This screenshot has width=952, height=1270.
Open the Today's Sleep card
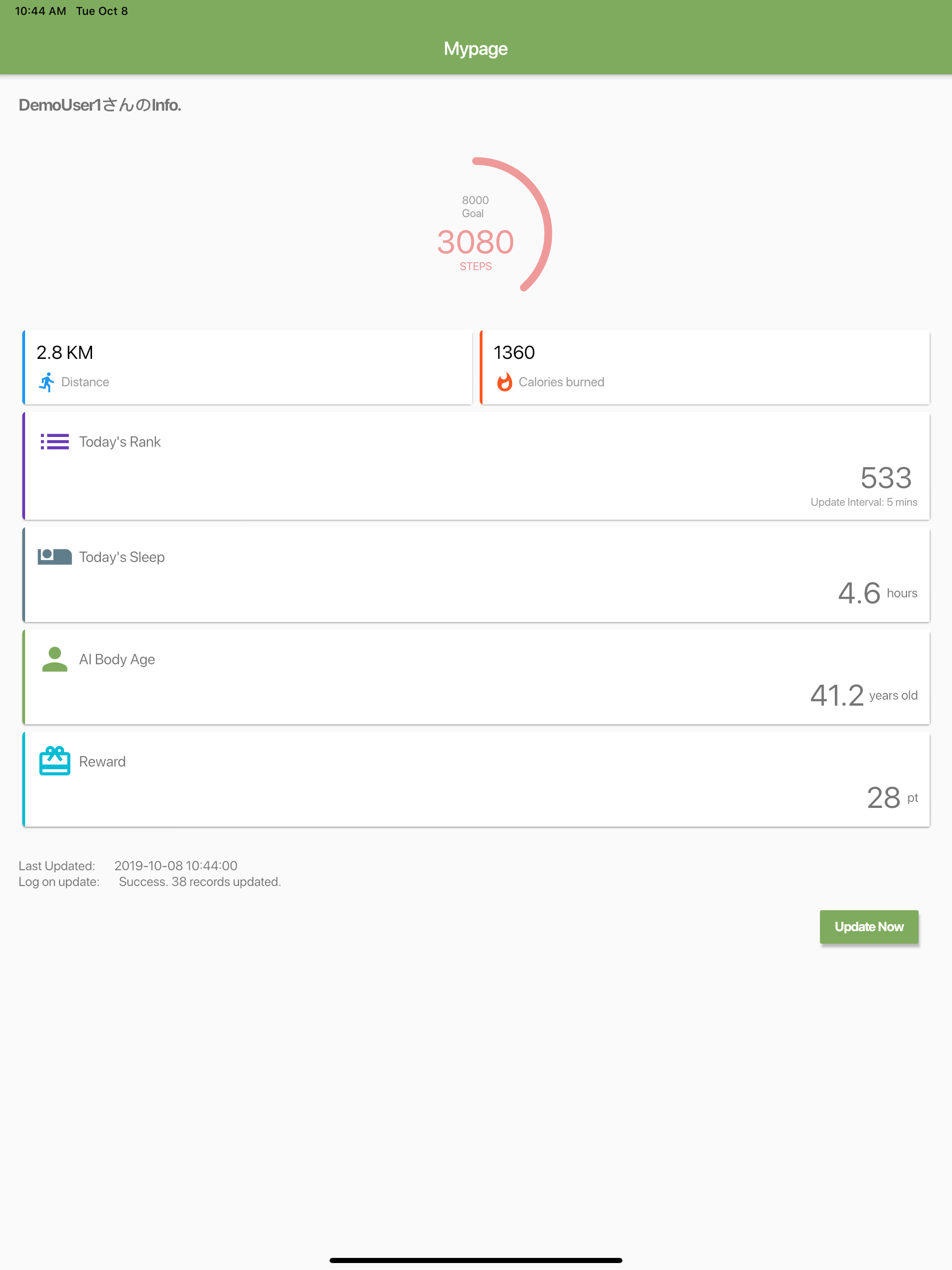(x=476, y=575)
